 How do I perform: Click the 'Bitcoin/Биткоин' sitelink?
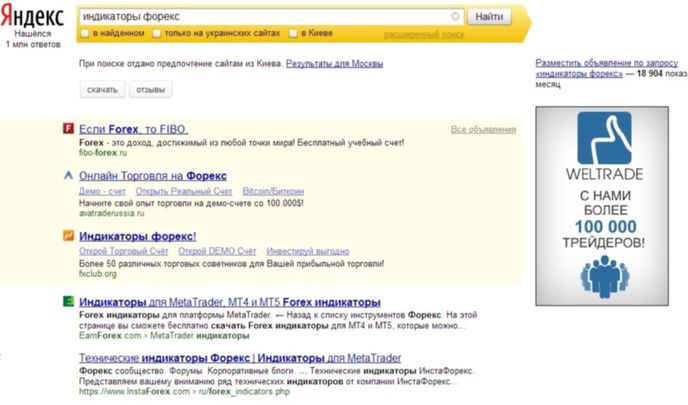tap(273, 191)
